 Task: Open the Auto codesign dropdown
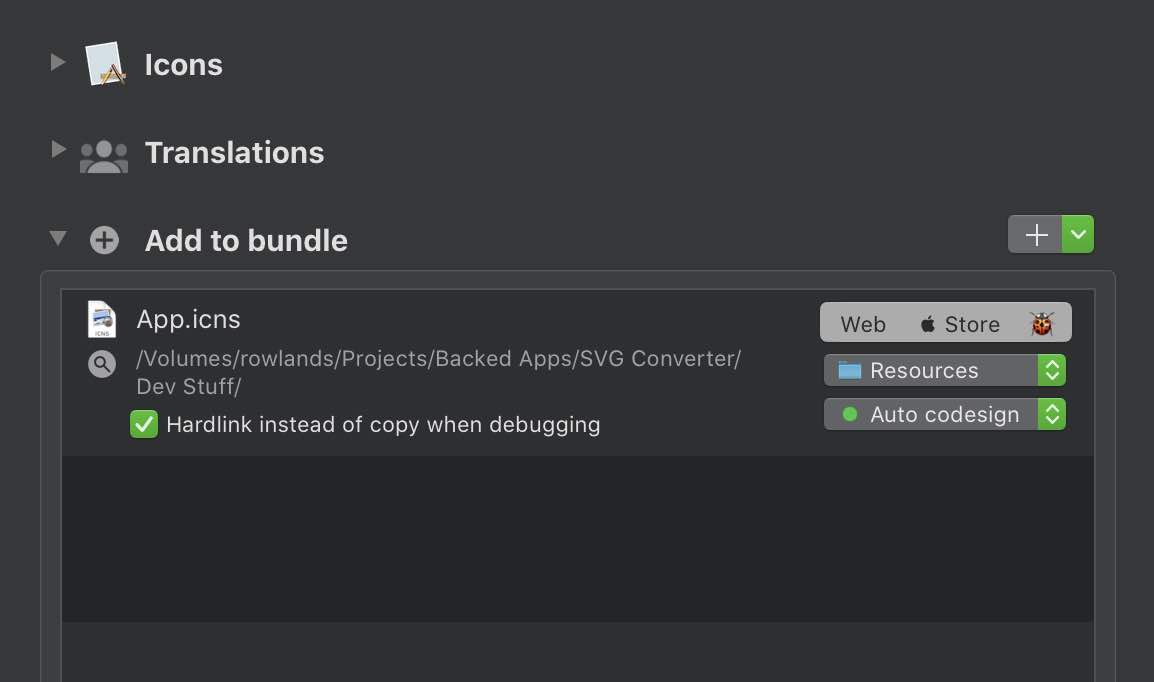tap(944, 414)
